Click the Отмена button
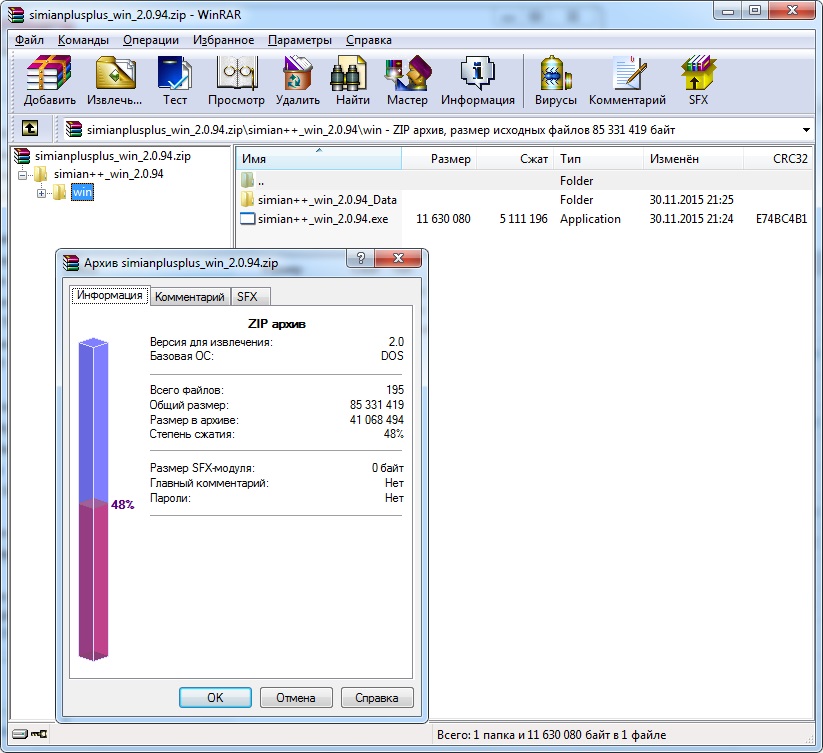Image resolution: width=823 pixels, height=753 pixels. [x=296, y=698]
